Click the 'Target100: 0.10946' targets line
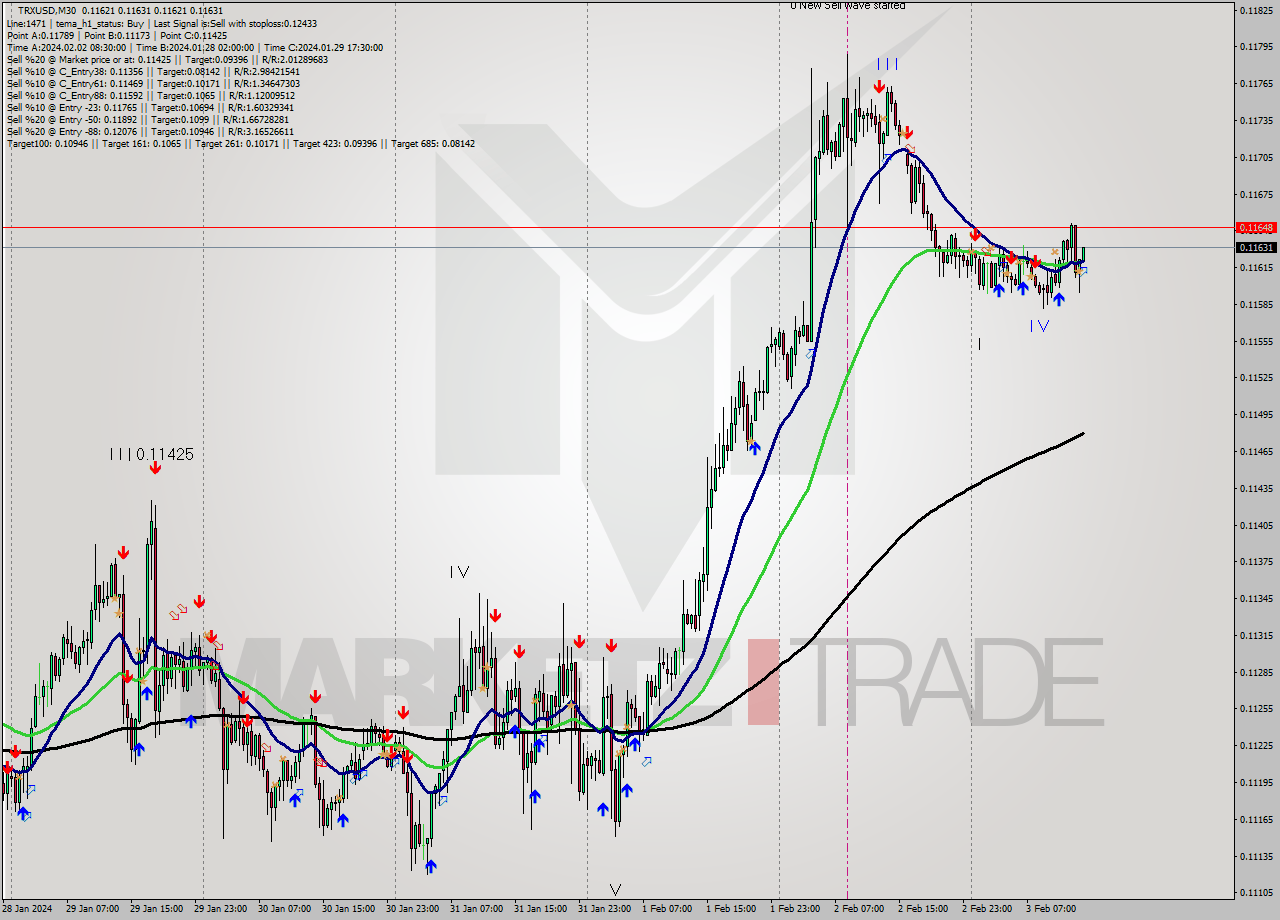This screenshot has width=1280, height=920. [241, 144]
